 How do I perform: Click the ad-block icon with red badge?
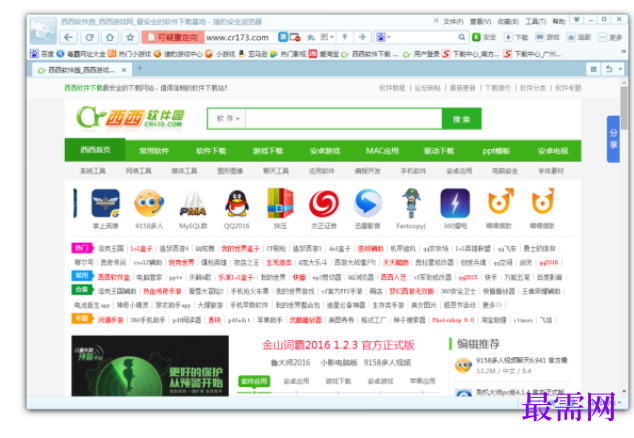[x=295, y=37]
